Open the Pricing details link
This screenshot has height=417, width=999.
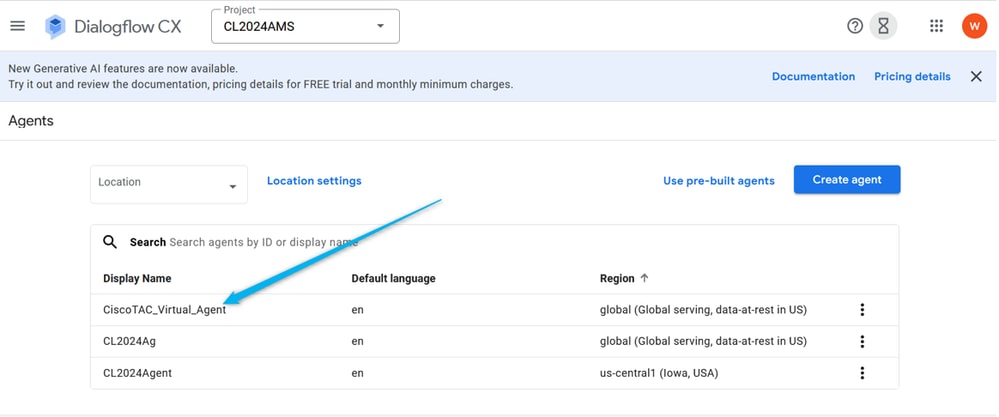[x=912, y=76]
